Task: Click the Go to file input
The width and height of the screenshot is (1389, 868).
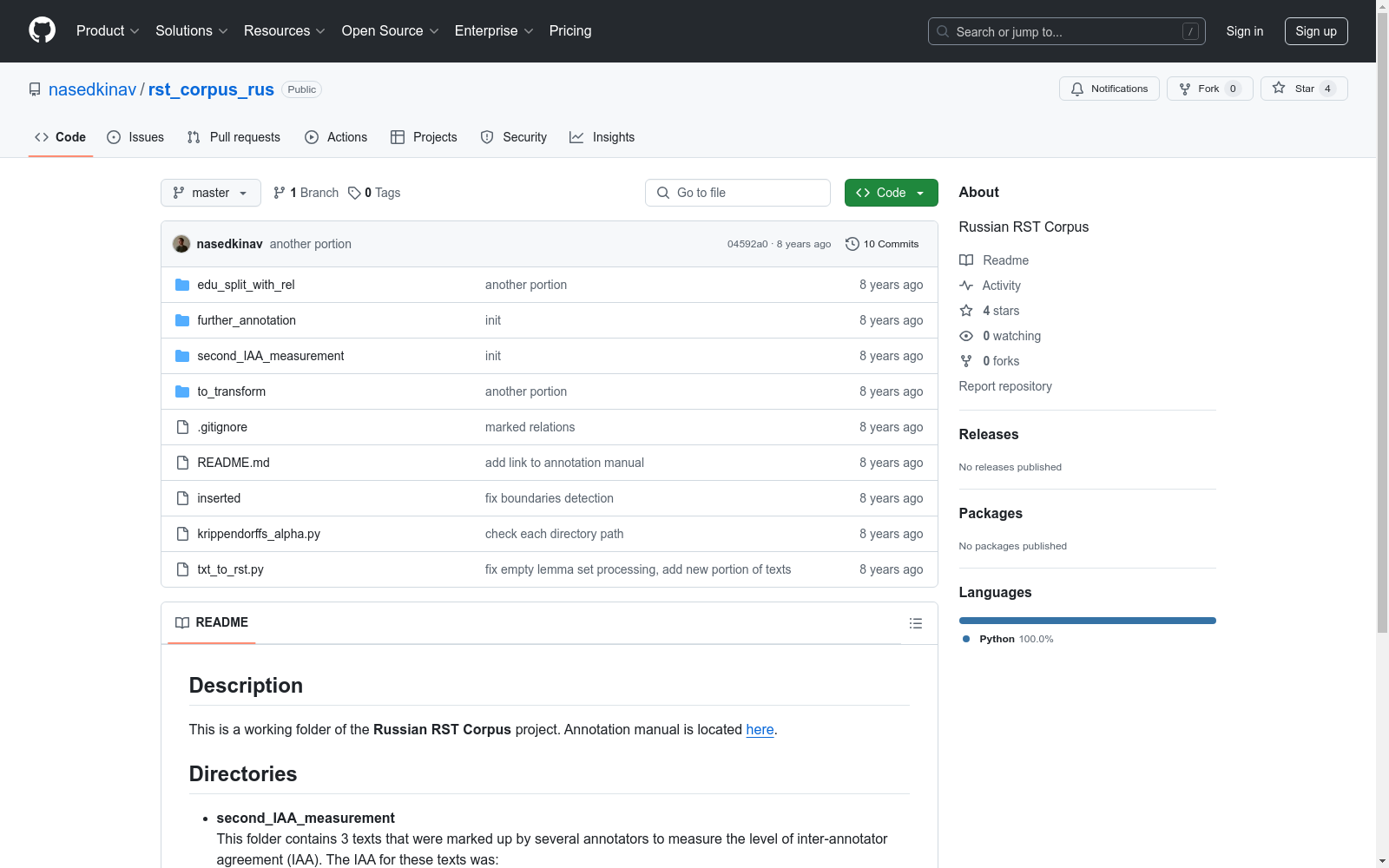Action: 738,193
